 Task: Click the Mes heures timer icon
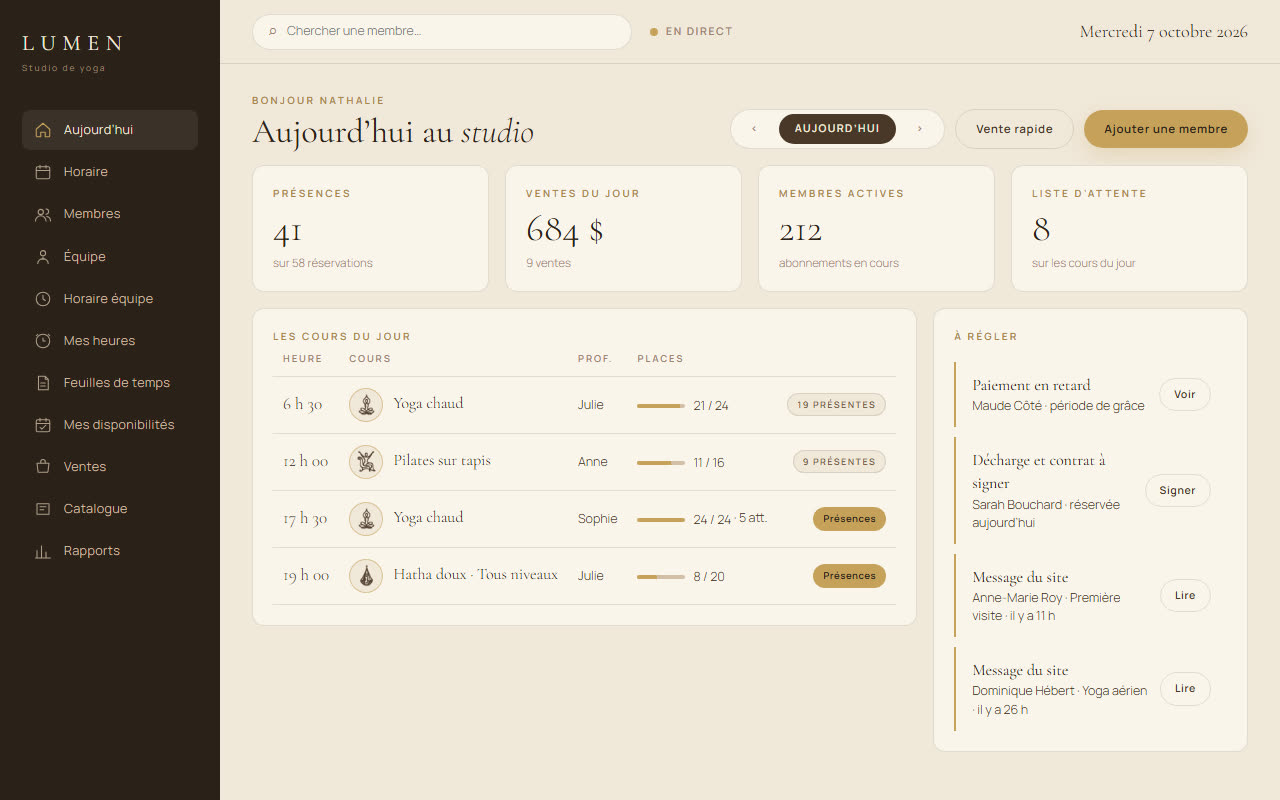point(42,341)
